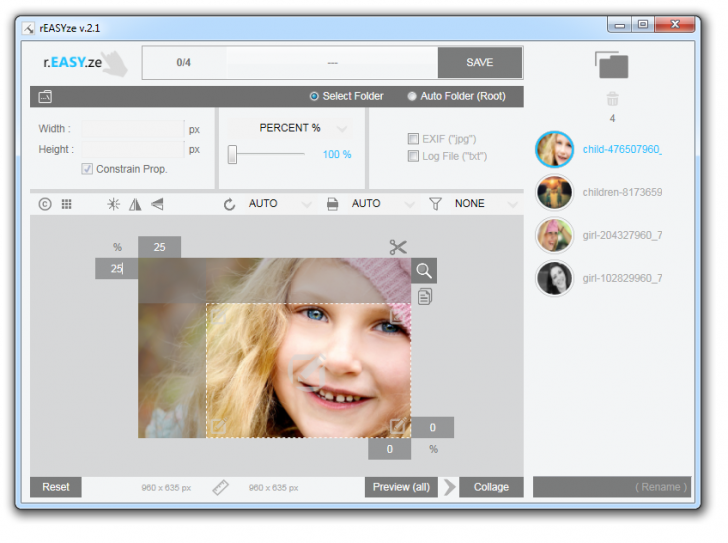The width and height of the screenshot is (728, 543).
Task: Click the brightness sparkle icon
Action: click(x=113, y=204)
